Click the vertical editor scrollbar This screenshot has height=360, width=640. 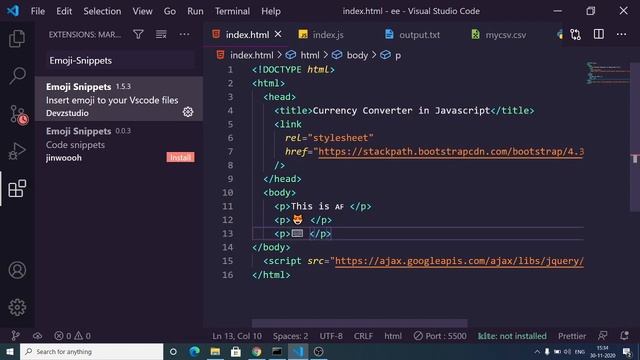coord(635,137)
